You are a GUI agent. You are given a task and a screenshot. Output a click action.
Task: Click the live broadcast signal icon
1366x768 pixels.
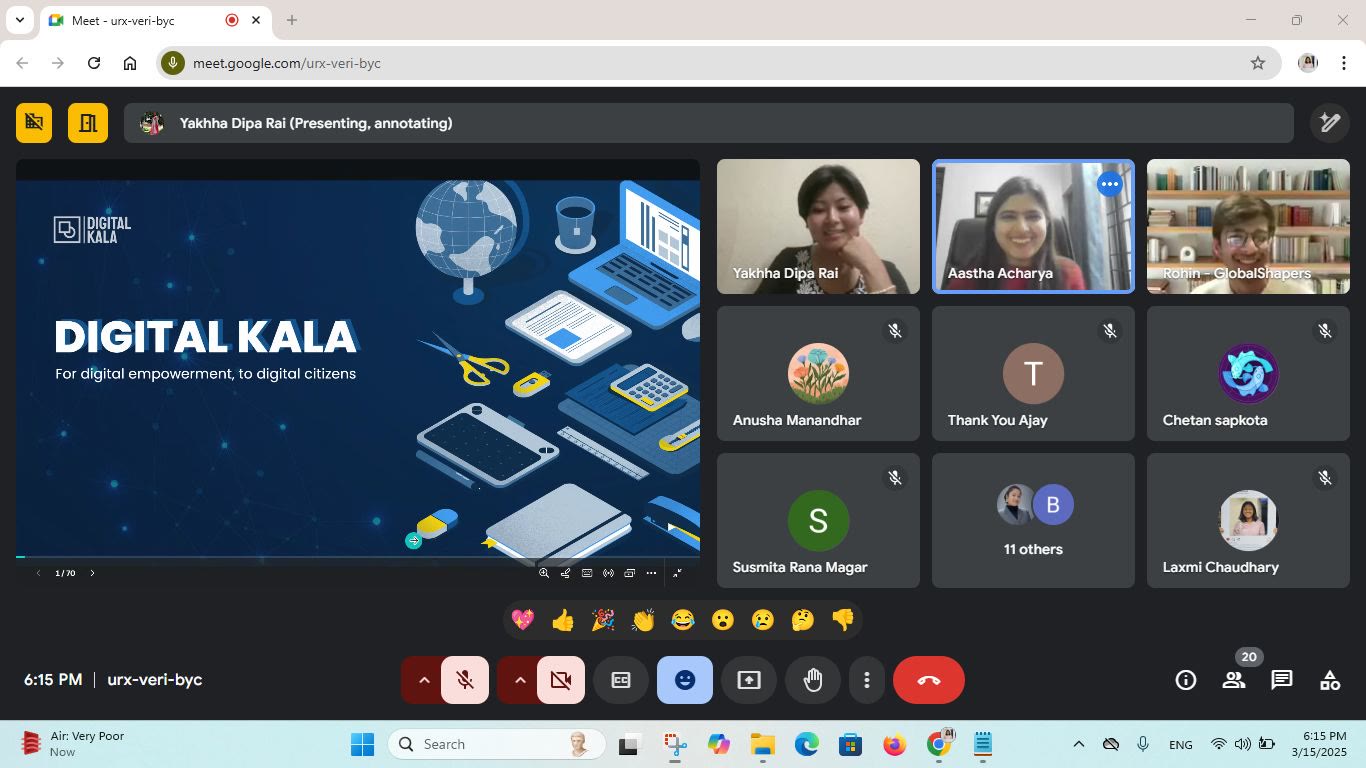(608, 573)
